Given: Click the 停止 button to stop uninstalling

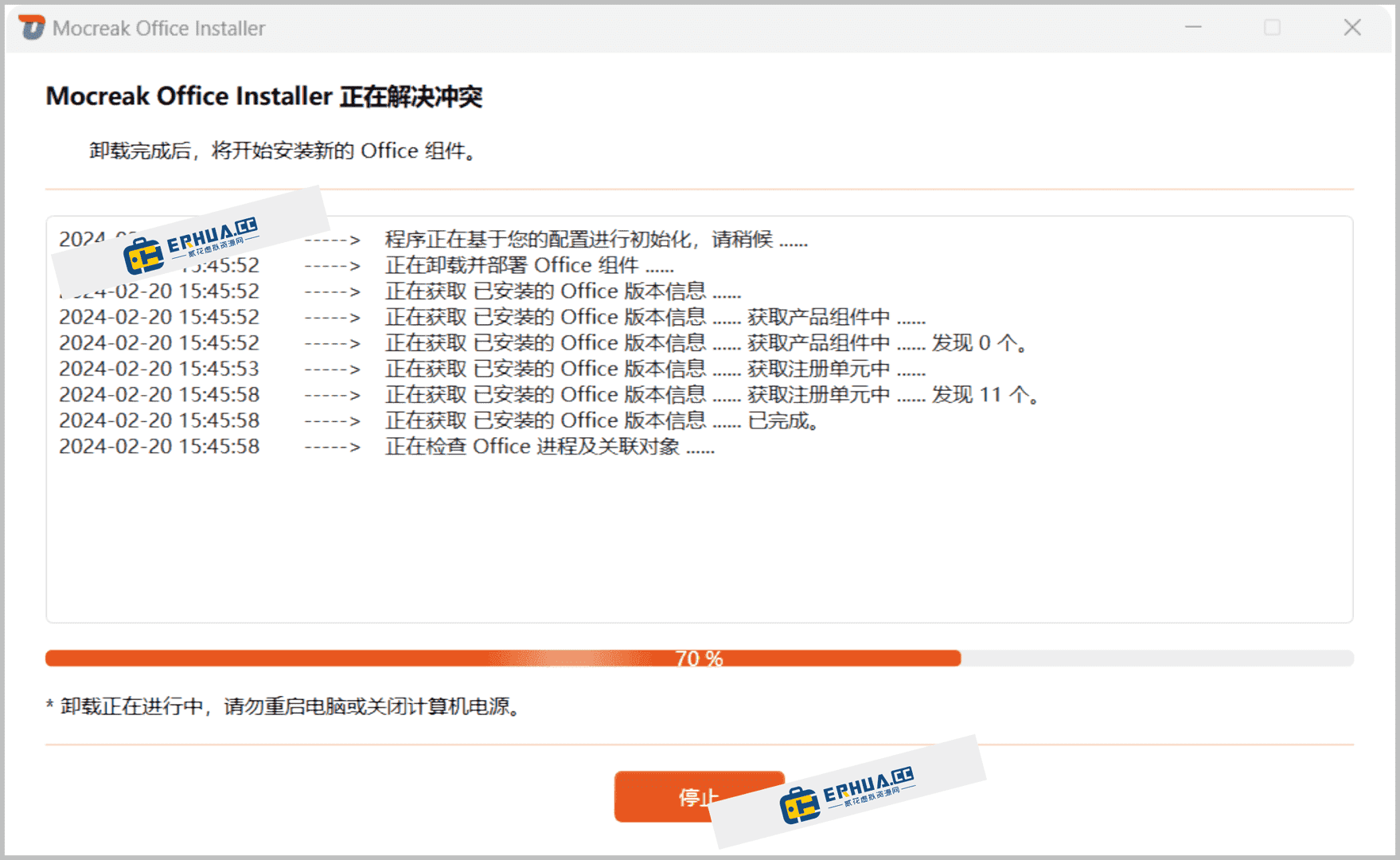Looking at the screenshot, I should pos(699,796).
